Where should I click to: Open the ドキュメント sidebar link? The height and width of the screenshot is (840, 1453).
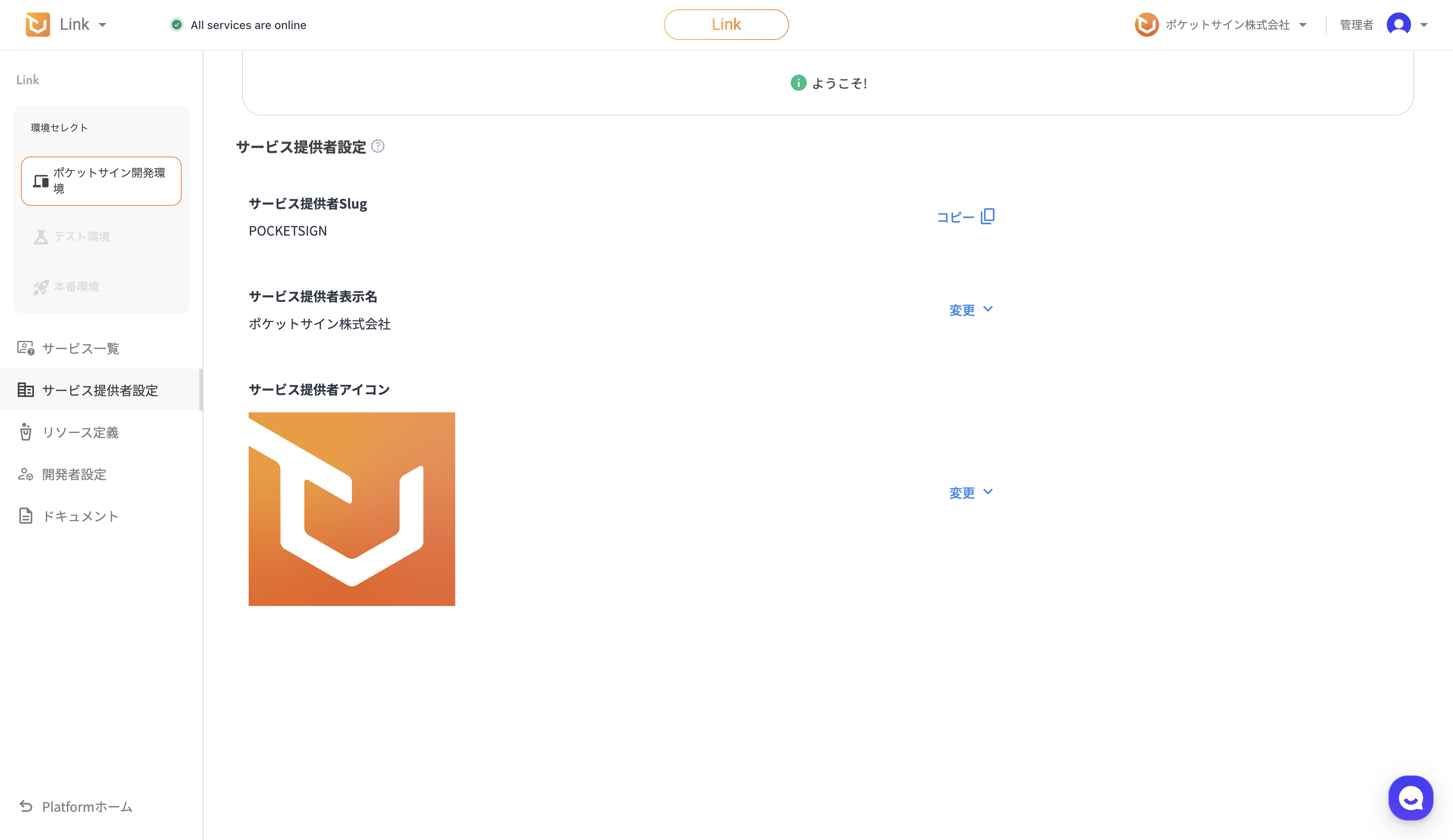click(80, 516)
